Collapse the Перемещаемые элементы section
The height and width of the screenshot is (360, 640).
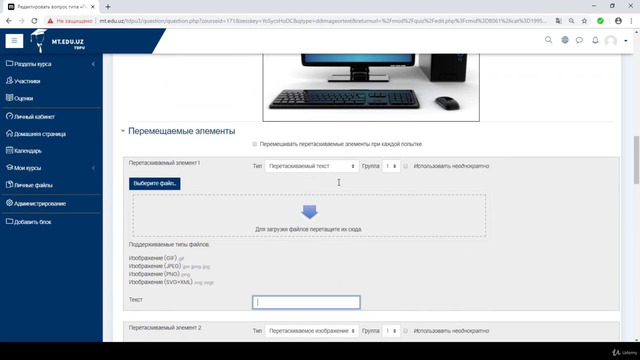(123, 131)
